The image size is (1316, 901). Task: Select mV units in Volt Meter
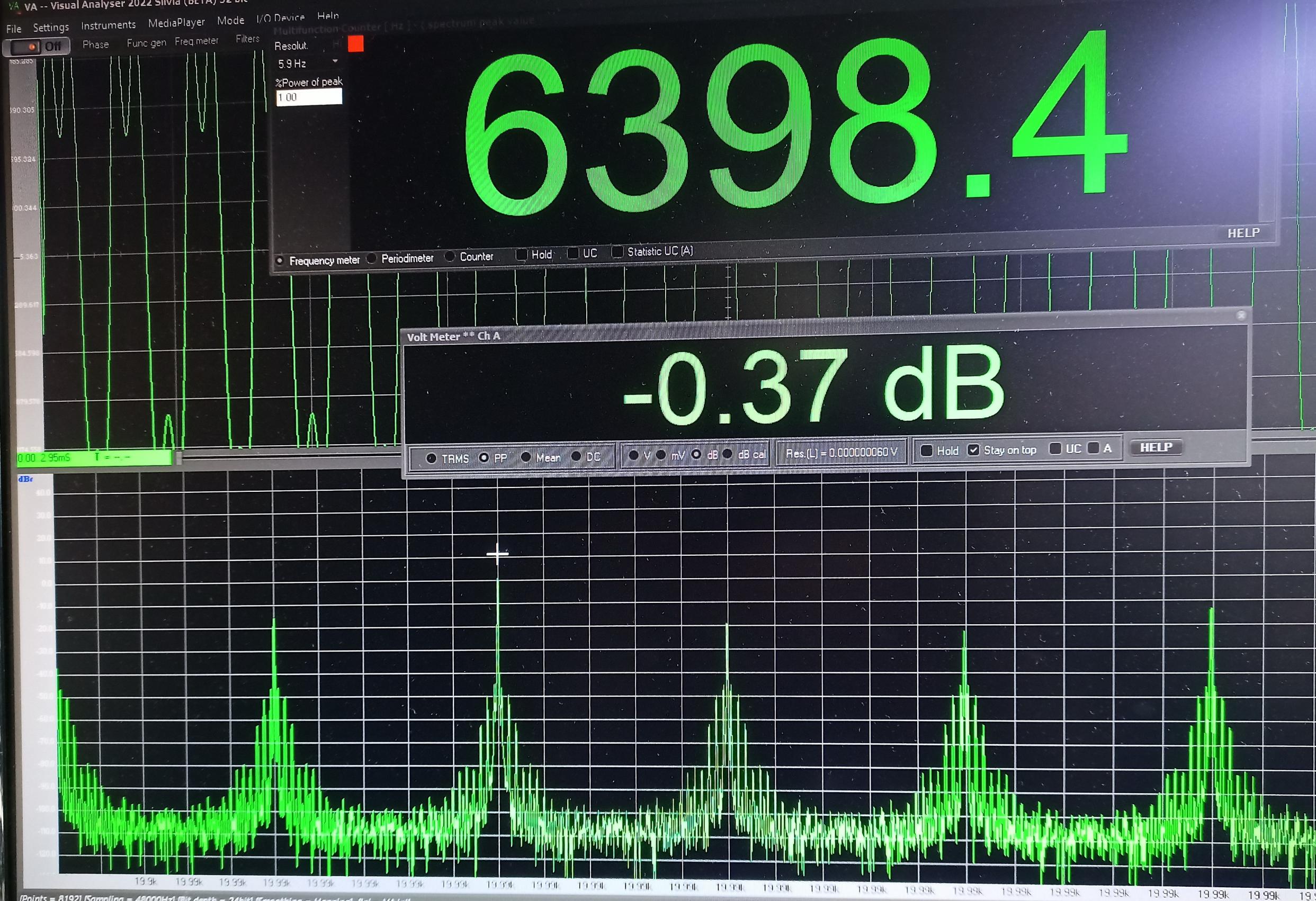pyautogui.click(x=661, y=455)
